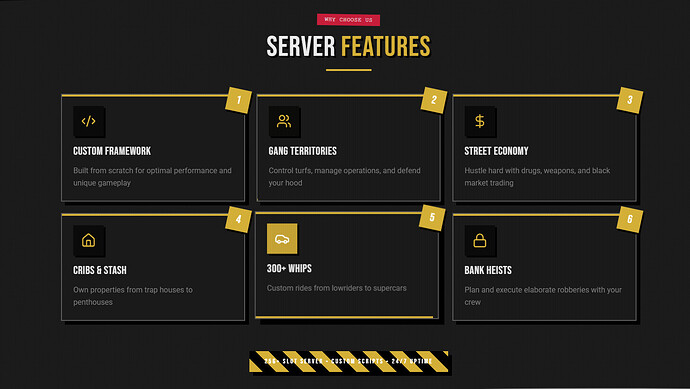Click the padlock icon on Bank Heists
This screenshot has width=690, height=389.
480,240
